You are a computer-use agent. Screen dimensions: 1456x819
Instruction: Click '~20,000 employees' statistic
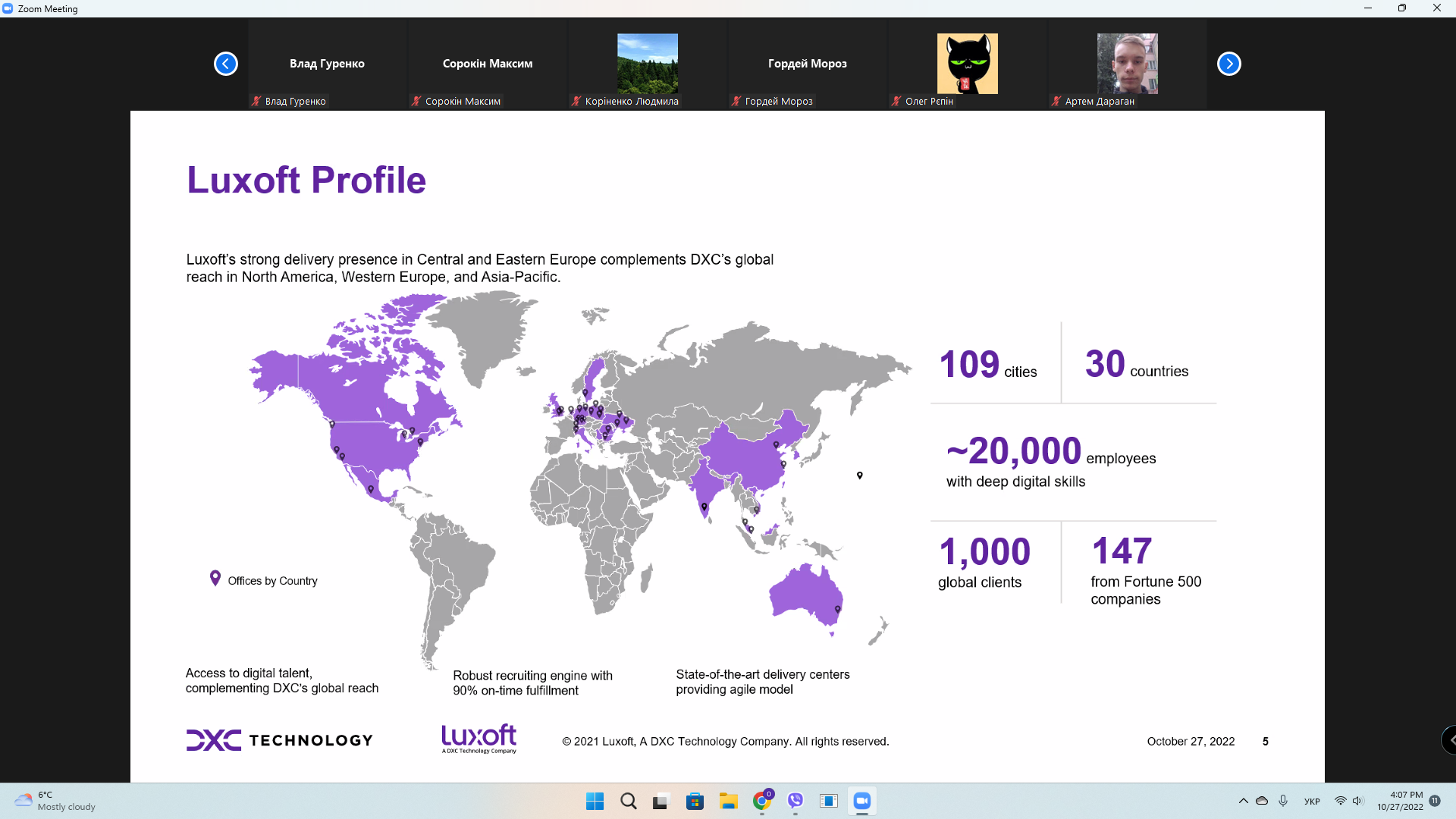[1051, 461]
